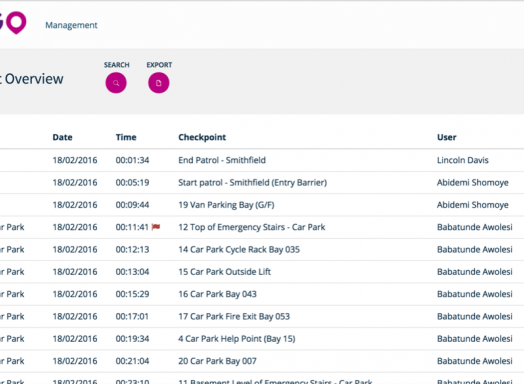Click date 18/02/2016 in the 00:12:13 row
Image resolution: width=524 pixels, height=384 pixels.
click(75, 250)
